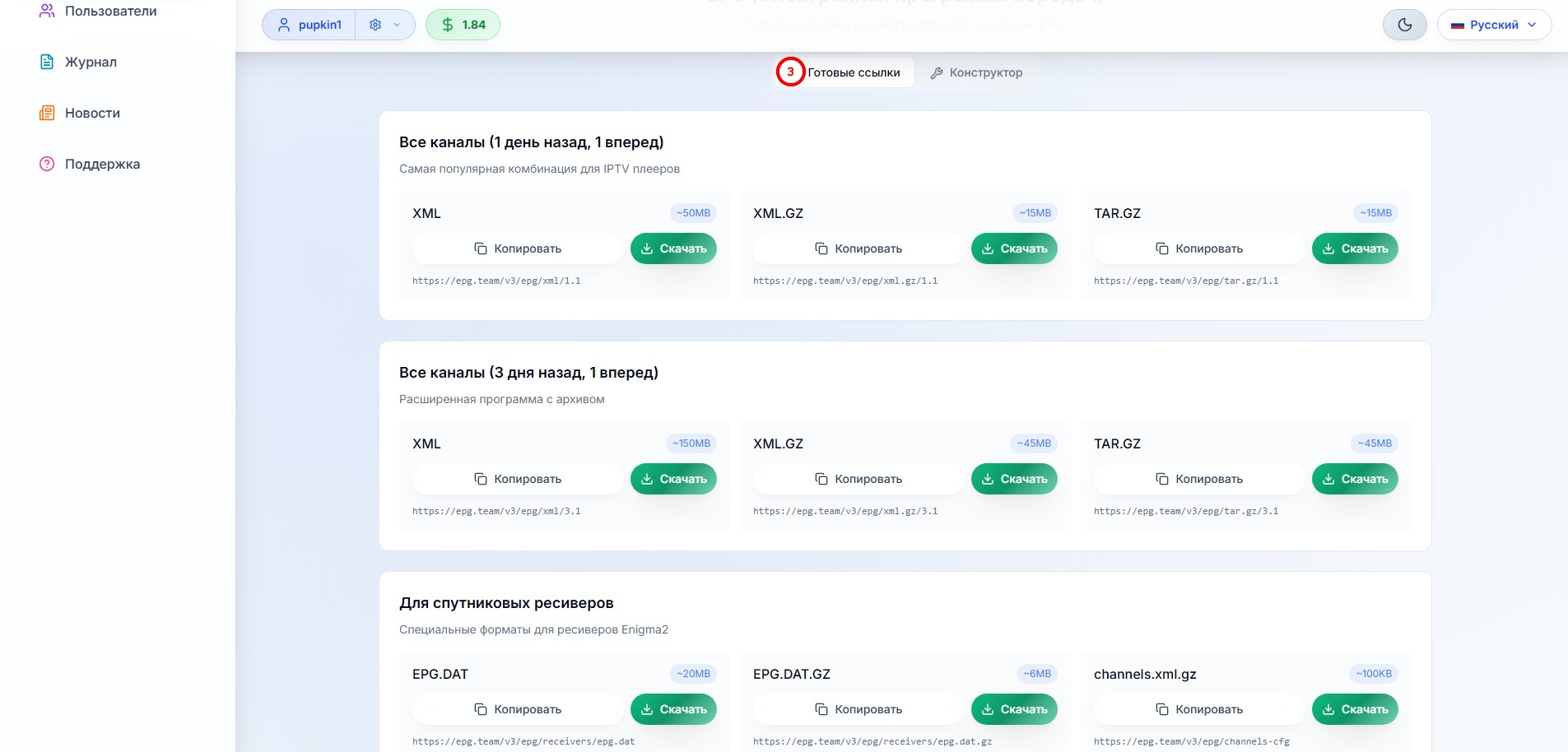This screenshot has height=752, width=1568.
Task: Click the epg.dat.gz receivers URL text
Action: tap(872, 741)
